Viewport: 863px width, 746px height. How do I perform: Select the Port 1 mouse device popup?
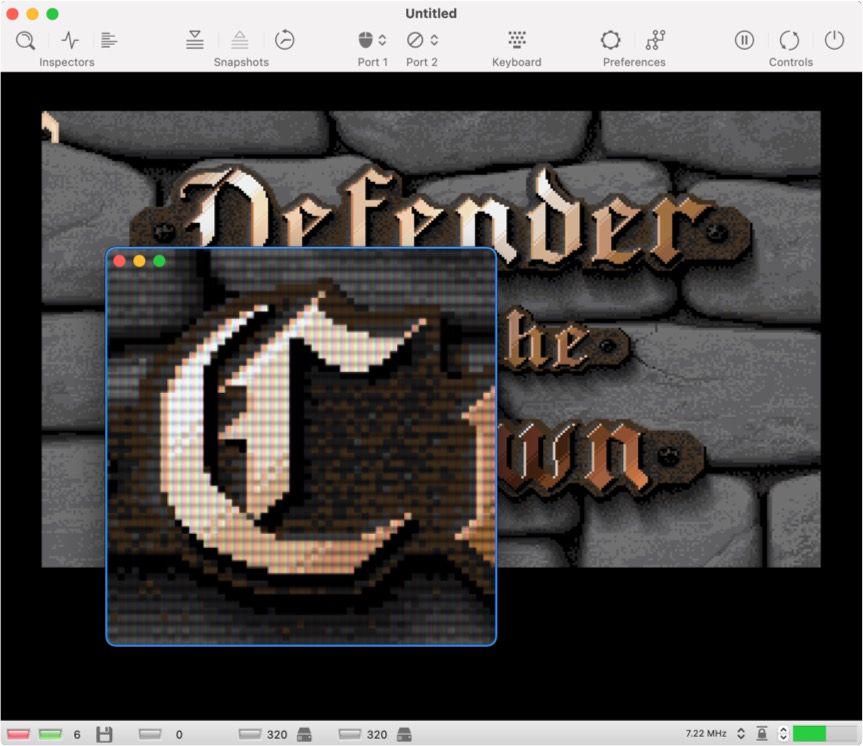372,40
